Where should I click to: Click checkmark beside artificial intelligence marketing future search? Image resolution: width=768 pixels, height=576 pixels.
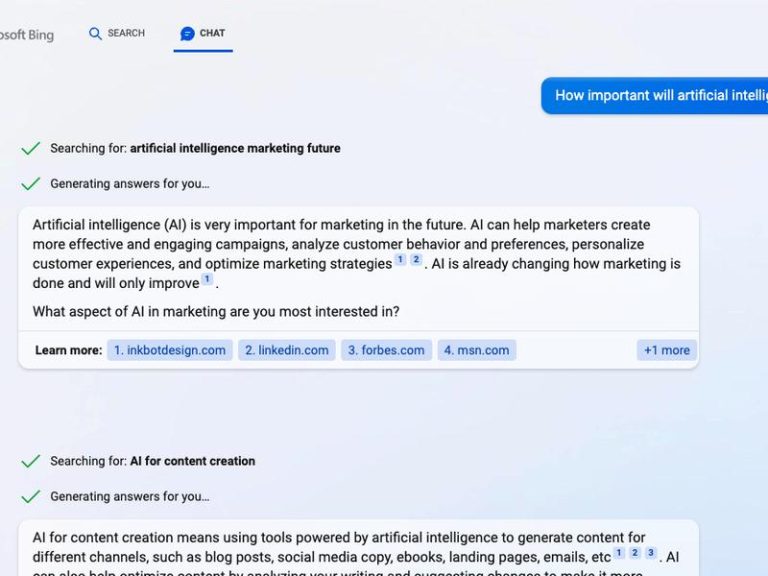[x=30, y=148]
